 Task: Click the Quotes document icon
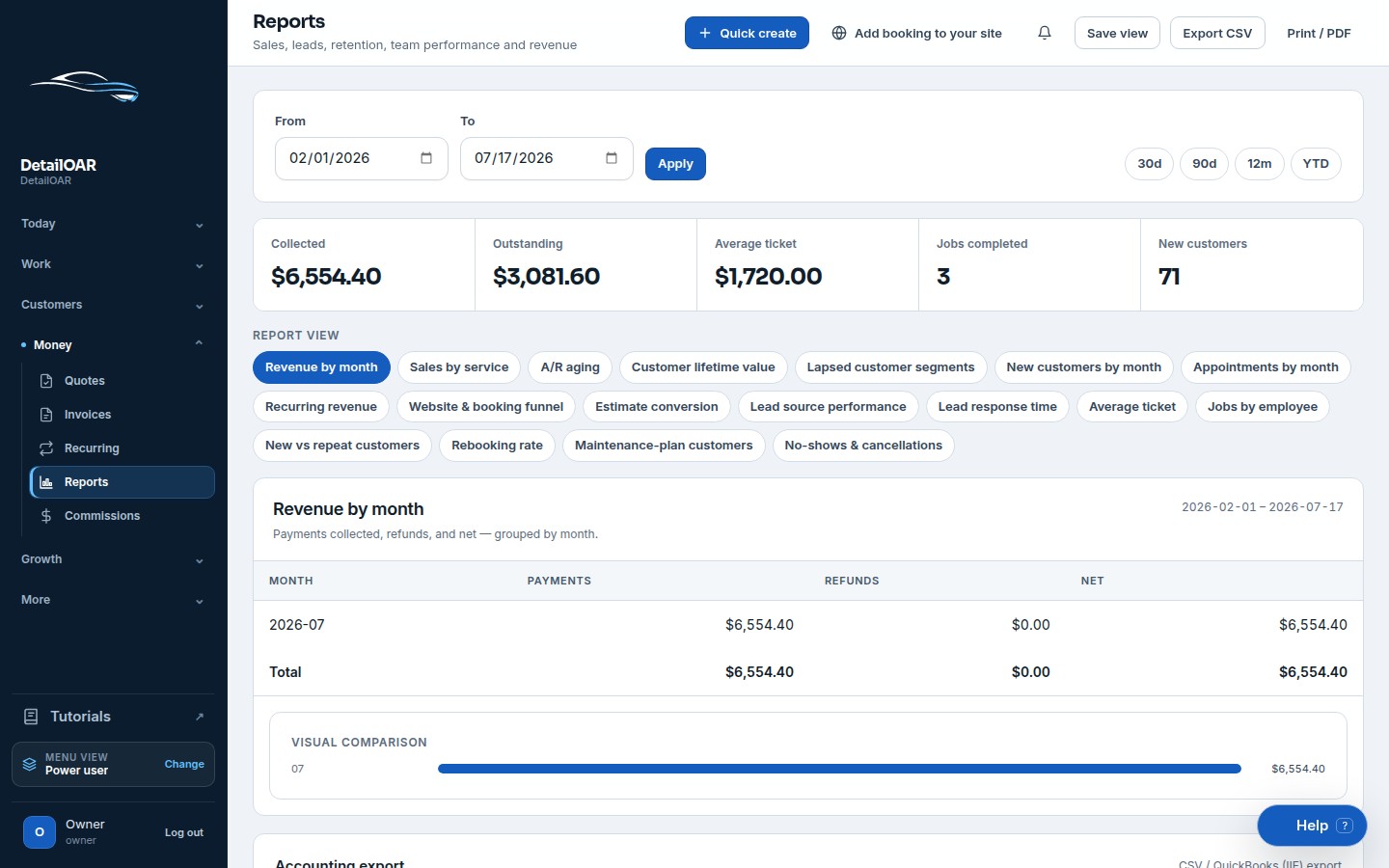click(x=46, y=381)
